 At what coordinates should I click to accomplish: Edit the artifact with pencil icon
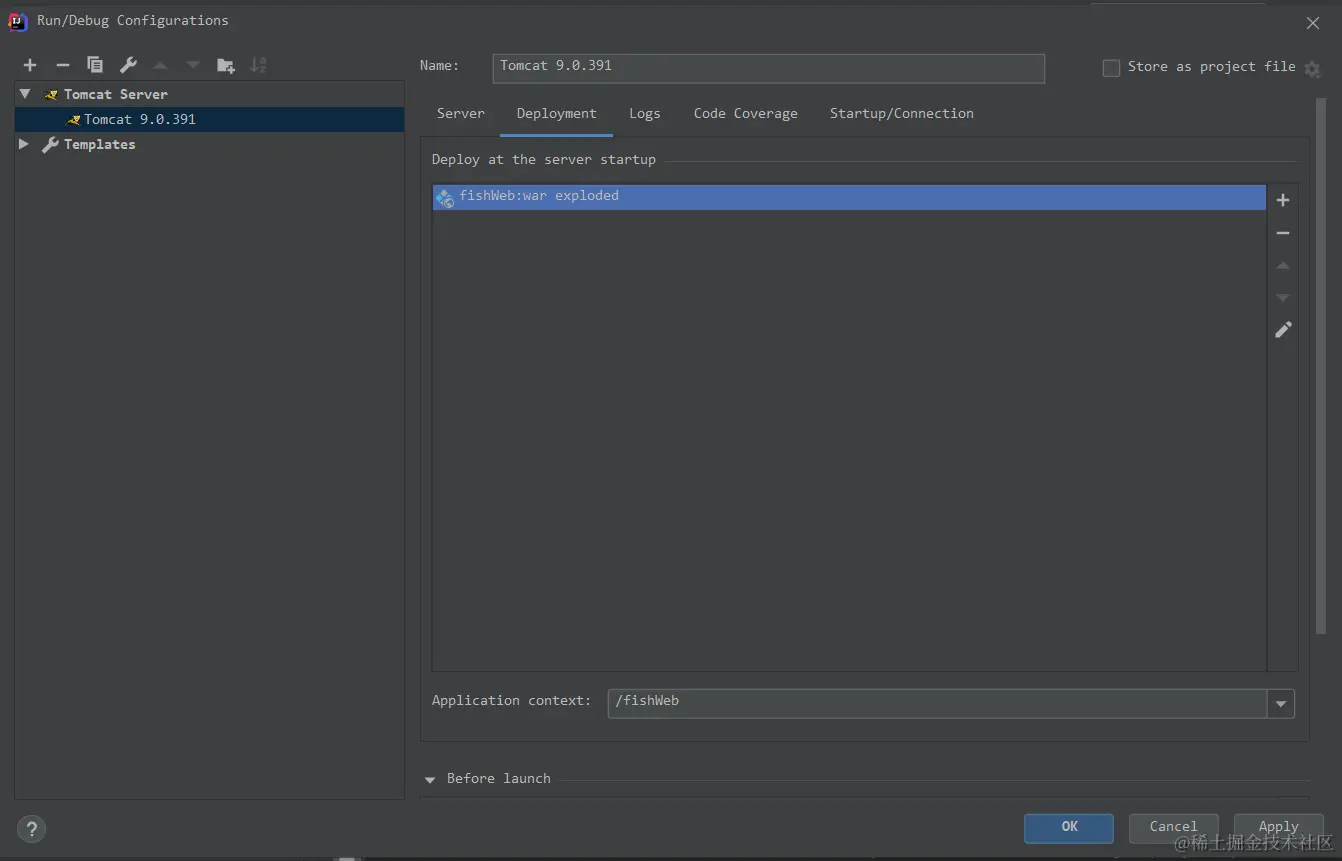[x=1283, y=330]
